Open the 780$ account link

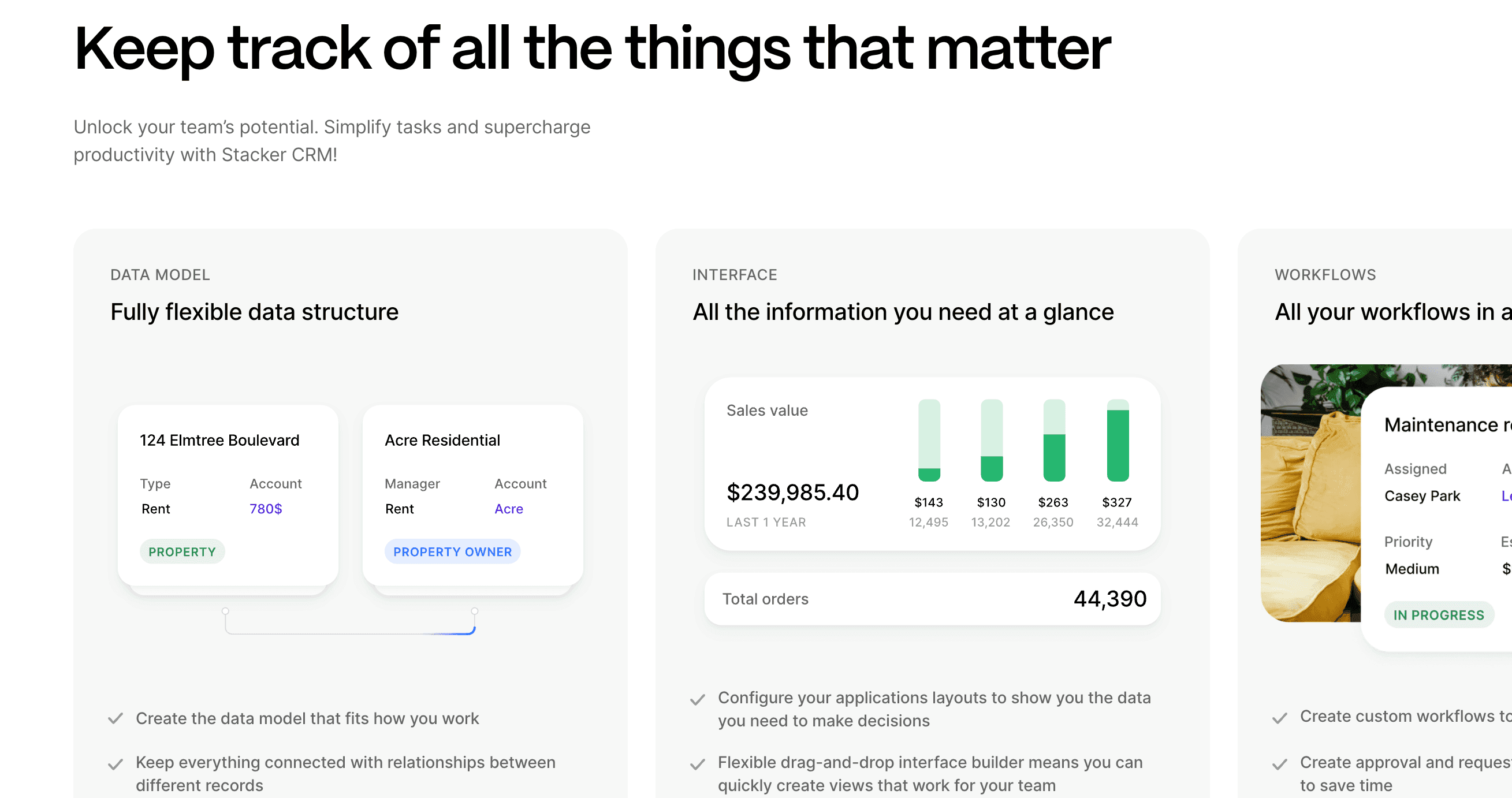click(266, 509)
